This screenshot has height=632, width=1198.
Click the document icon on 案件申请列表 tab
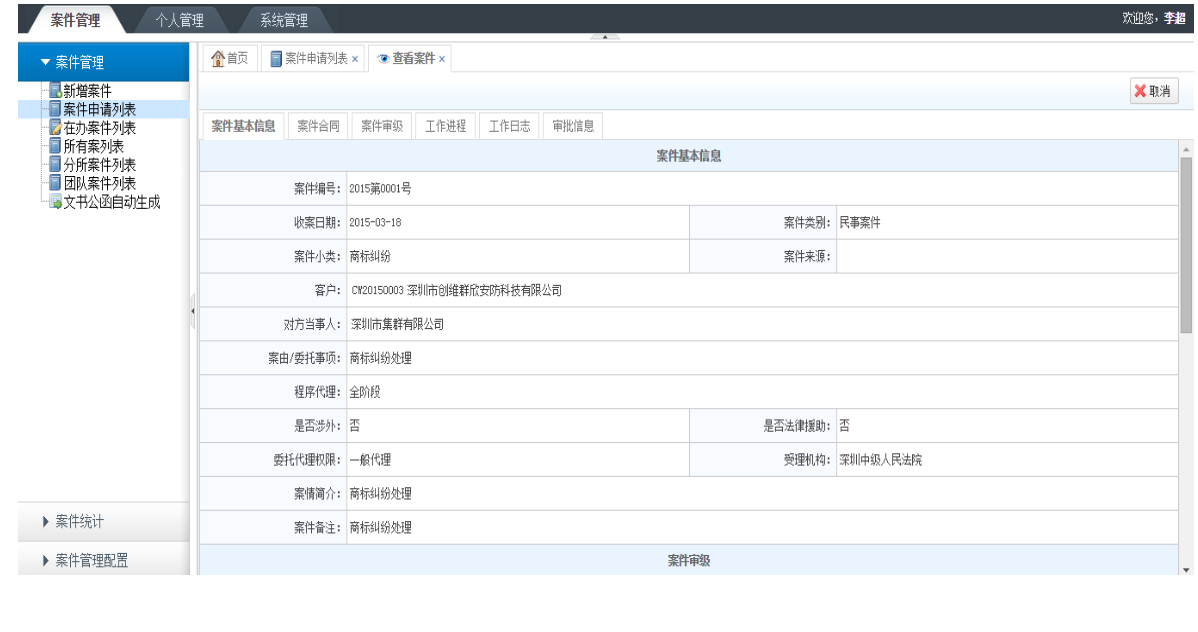point(276,59)
